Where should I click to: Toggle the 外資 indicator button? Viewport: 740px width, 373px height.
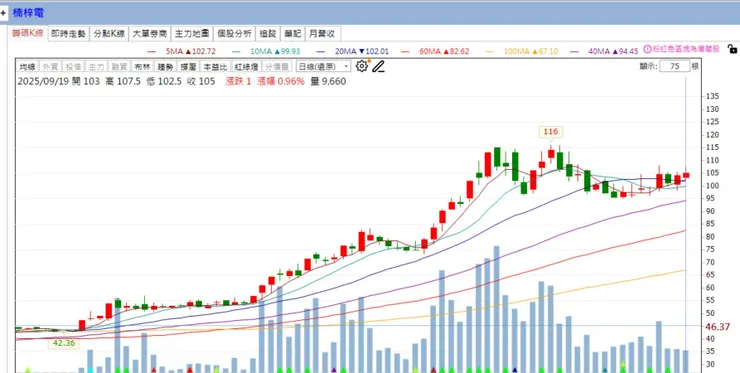point(50,67)
